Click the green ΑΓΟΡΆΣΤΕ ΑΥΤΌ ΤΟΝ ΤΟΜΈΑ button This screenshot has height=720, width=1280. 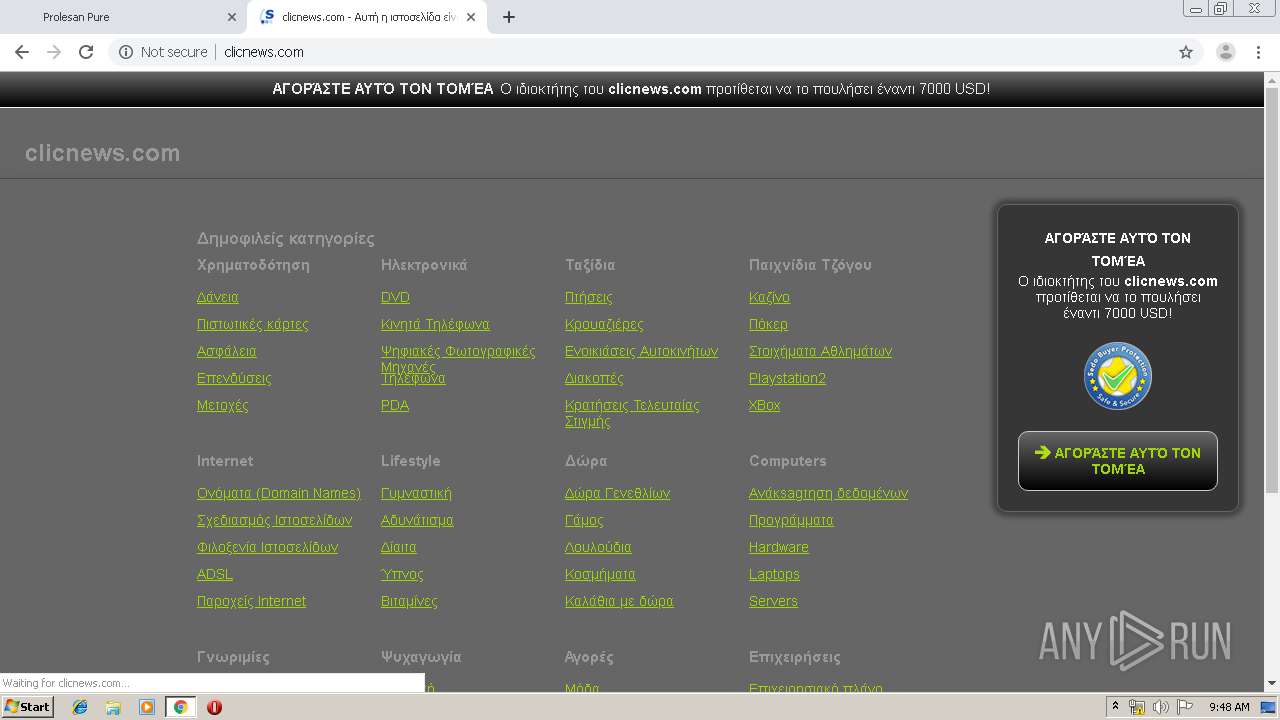(x=1118, y=461)
